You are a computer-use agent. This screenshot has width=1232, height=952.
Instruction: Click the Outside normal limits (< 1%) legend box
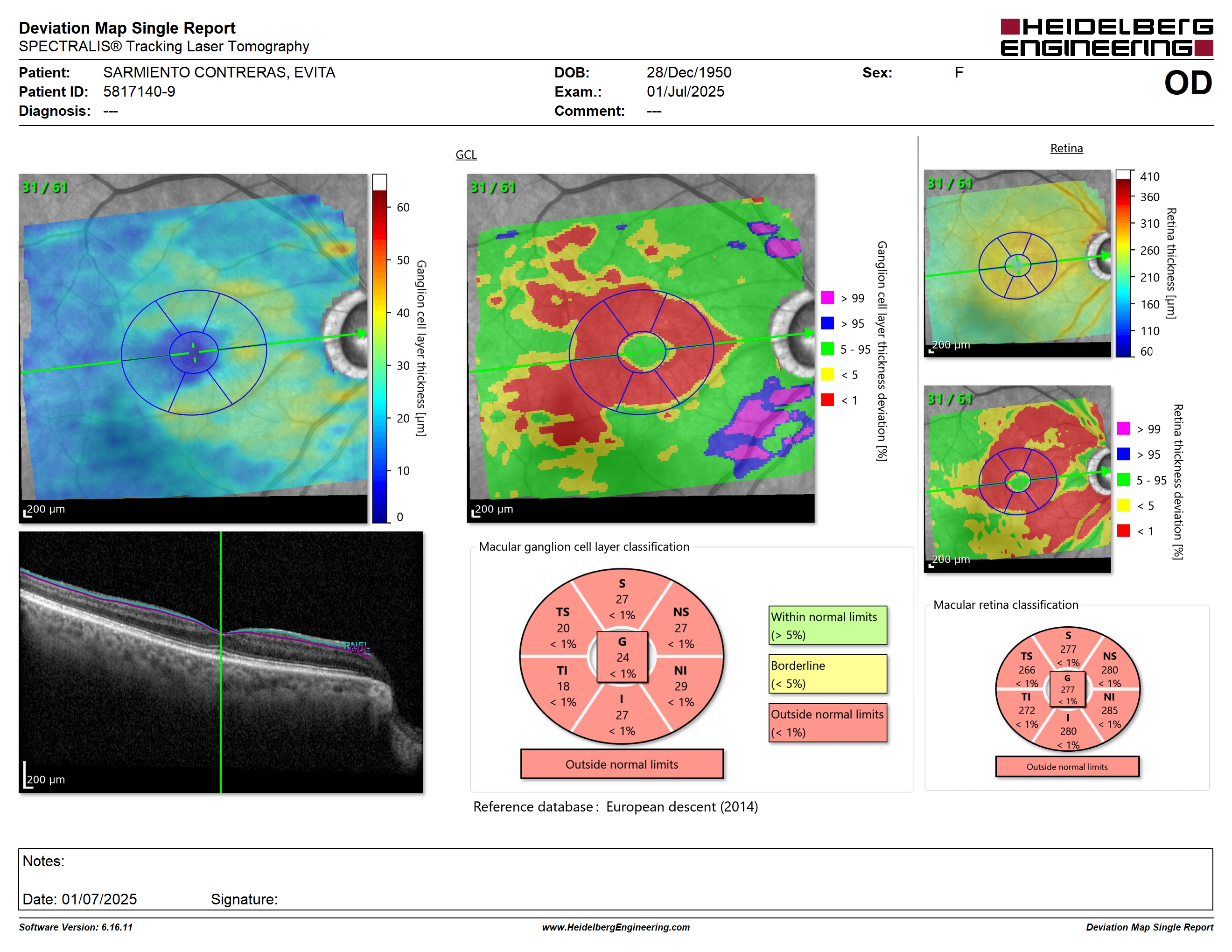827,722
